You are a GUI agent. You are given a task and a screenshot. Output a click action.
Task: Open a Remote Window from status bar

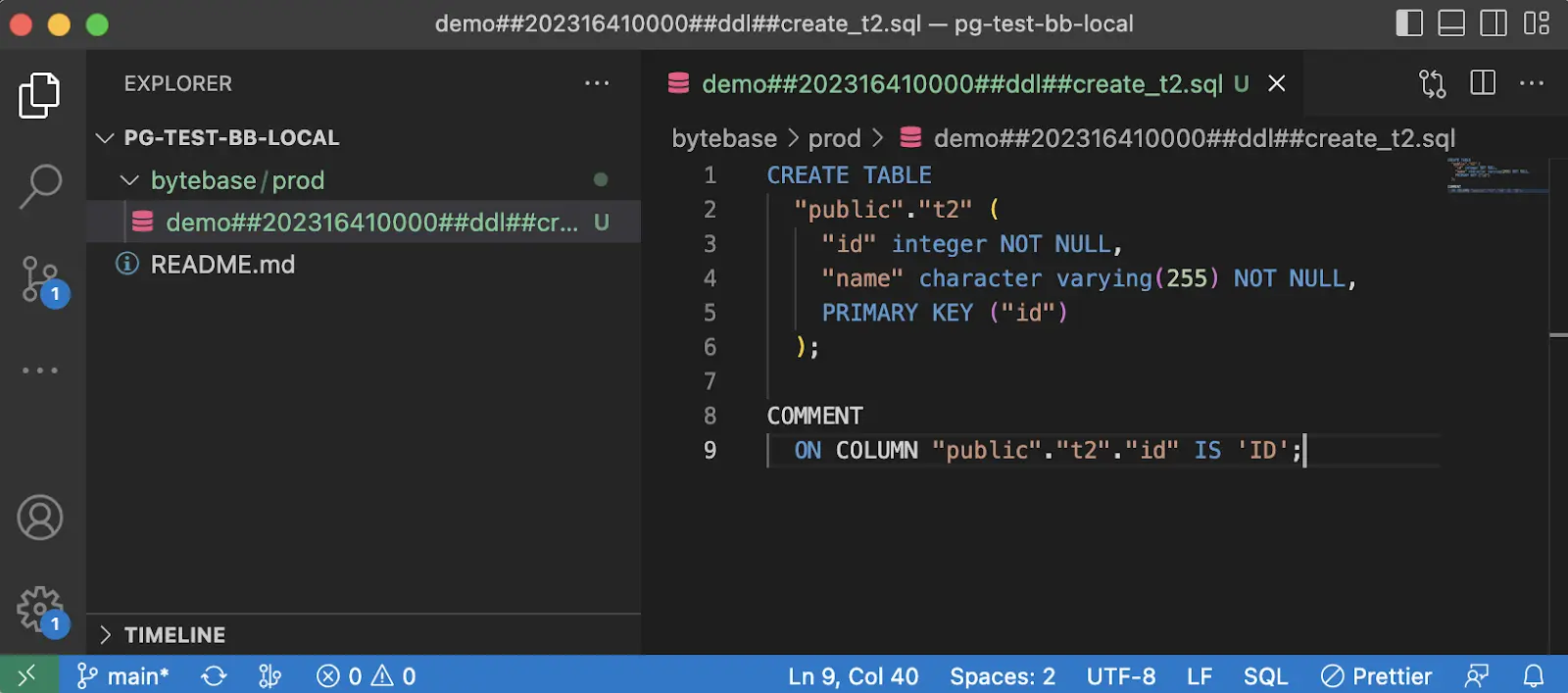[28, 675]
